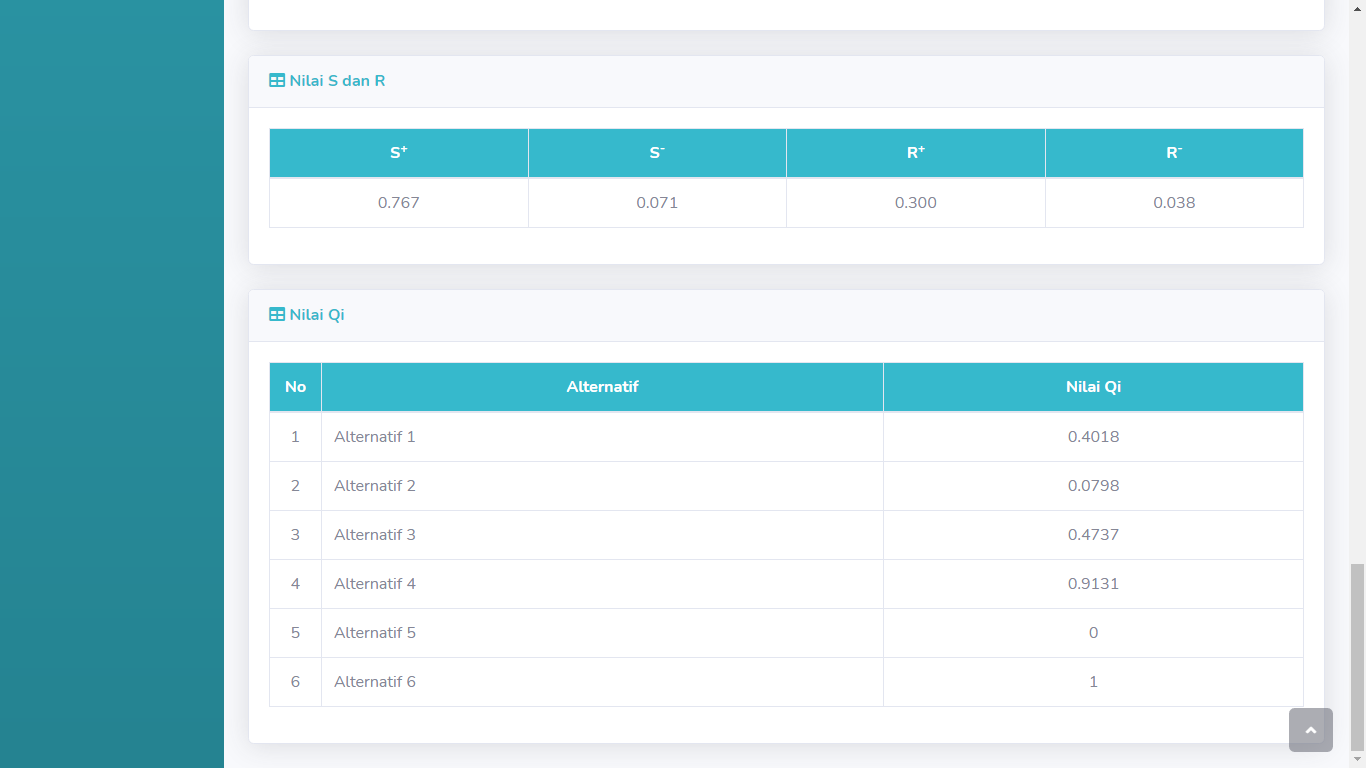
Task: Select the value 0.767
Action: [399, 202]
